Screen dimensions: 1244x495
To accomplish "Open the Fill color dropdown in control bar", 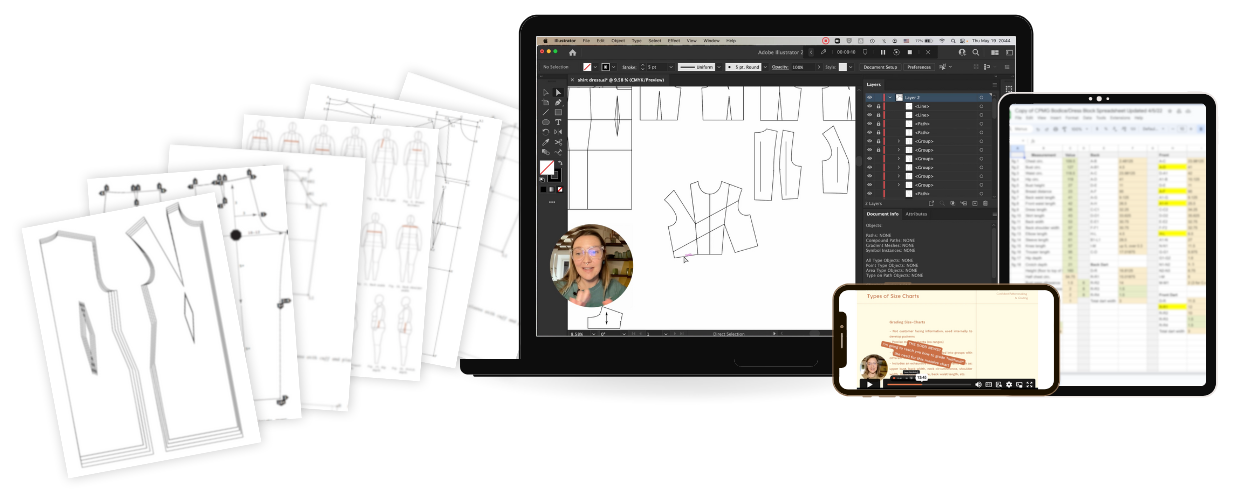I will coord(595,67).
